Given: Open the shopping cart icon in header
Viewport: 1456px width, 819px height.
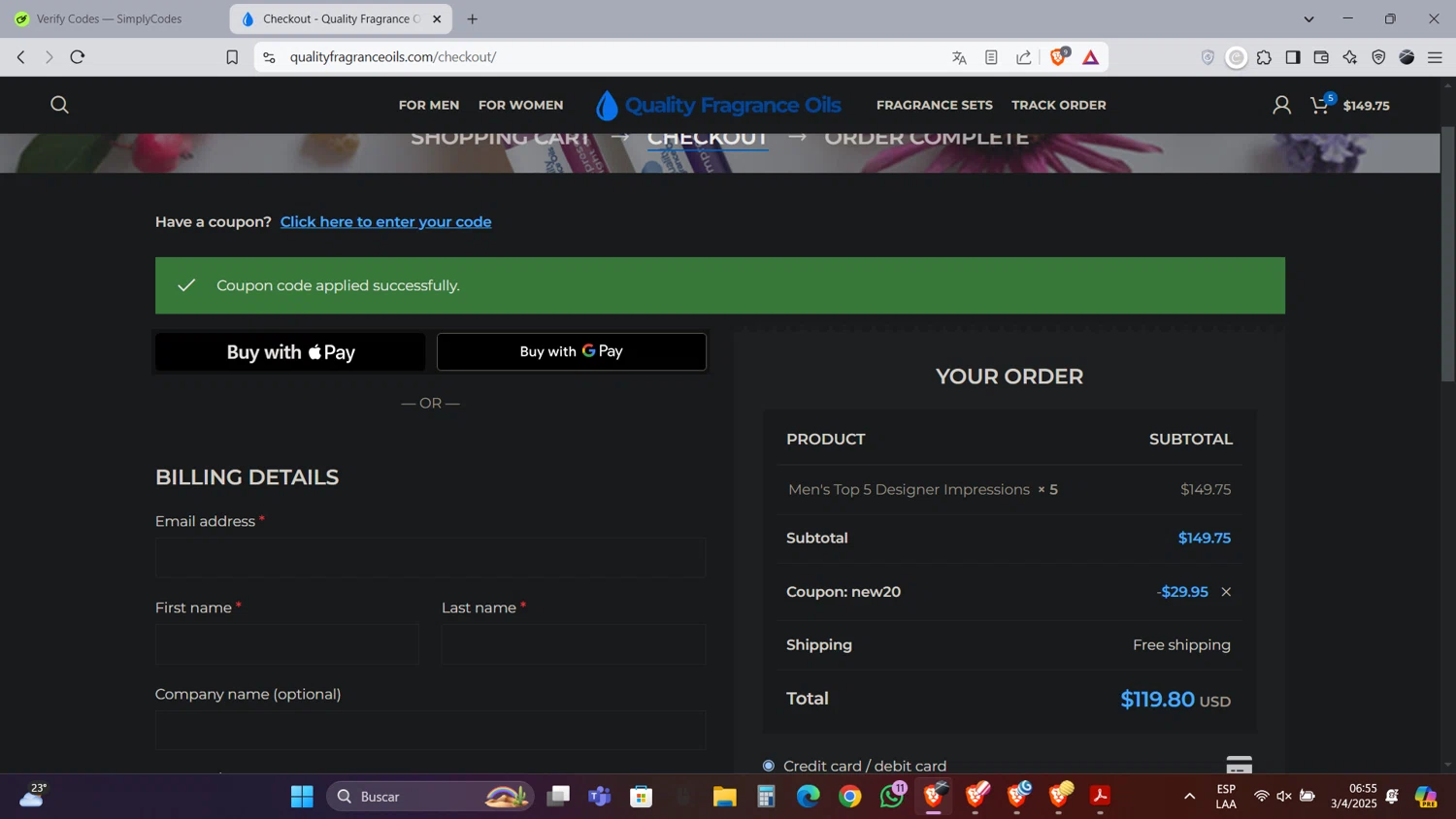Looking at the screenshot, I should point(1320,105).
